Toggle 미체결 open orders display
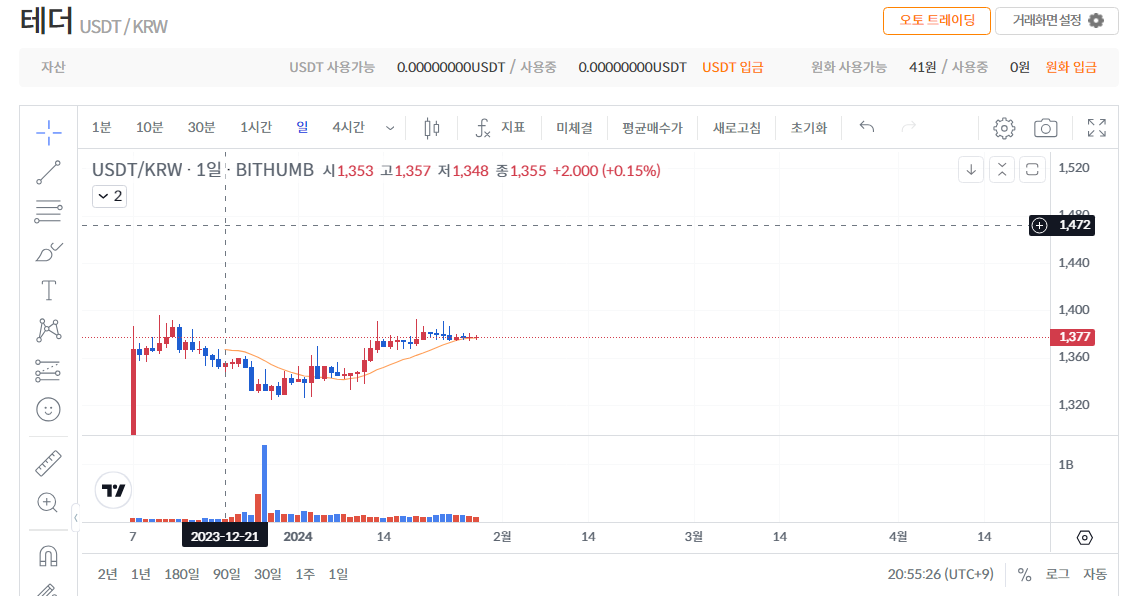Viewport: 1123px width, 602px height. click(574, 128)
